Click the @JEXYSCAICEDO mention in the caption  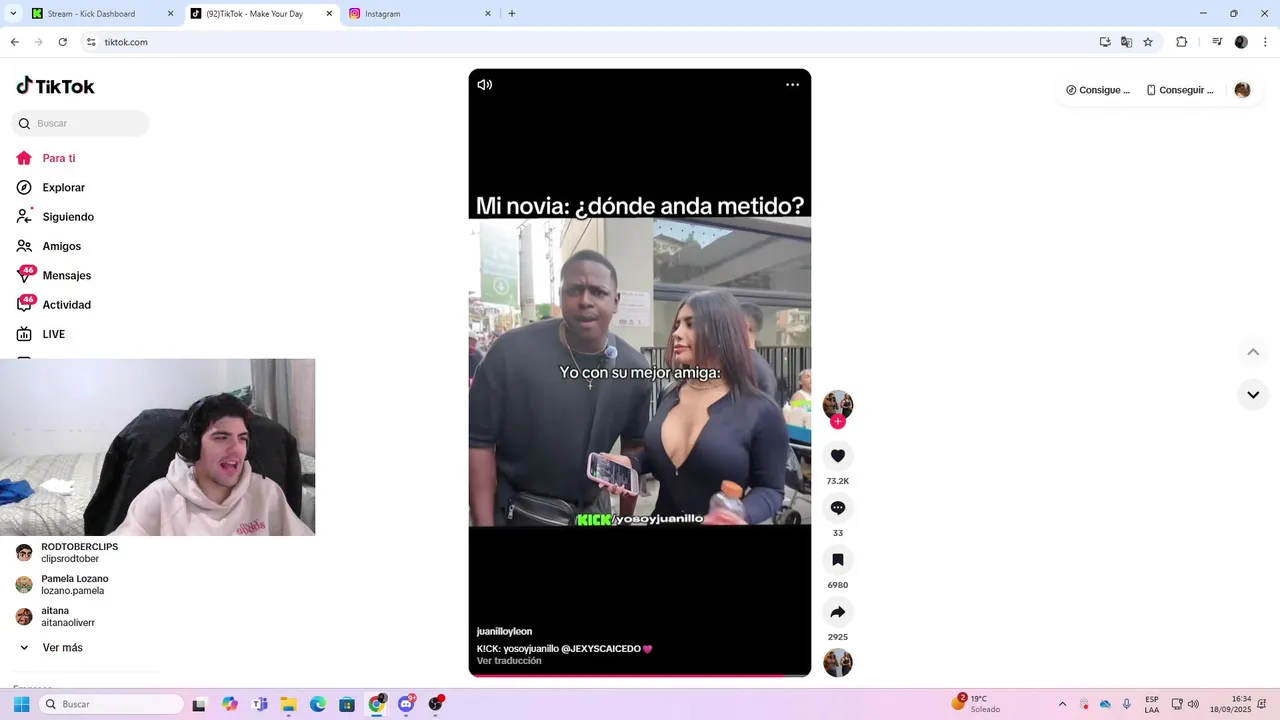(600, 649)
